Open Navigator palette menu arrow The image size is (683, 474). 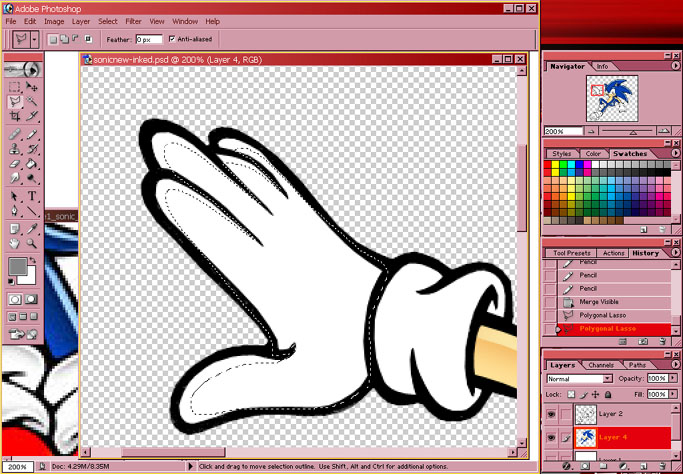tap(675, 66)
